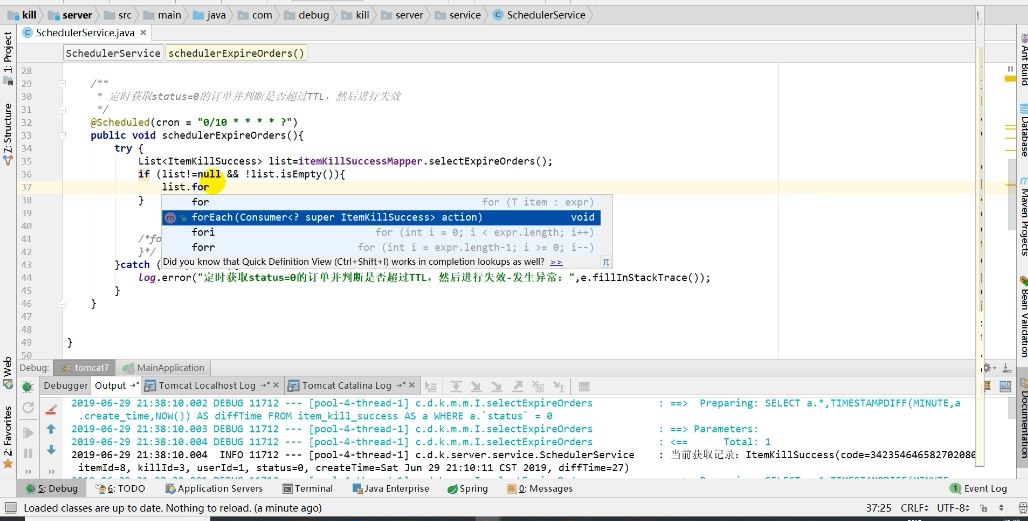
Task: Open the Application Servers tool window
Action: pos(214,489)
